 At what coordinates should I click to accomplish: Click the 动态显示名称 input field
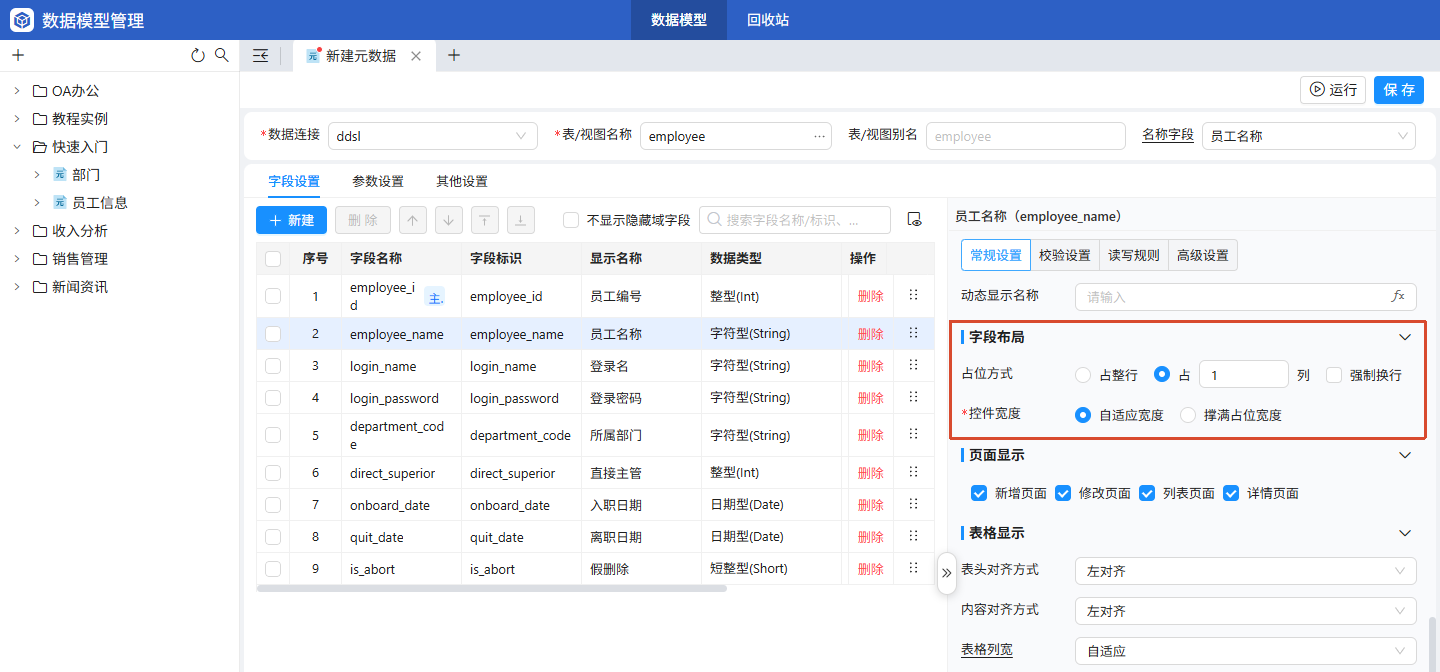pos(1246,297)
